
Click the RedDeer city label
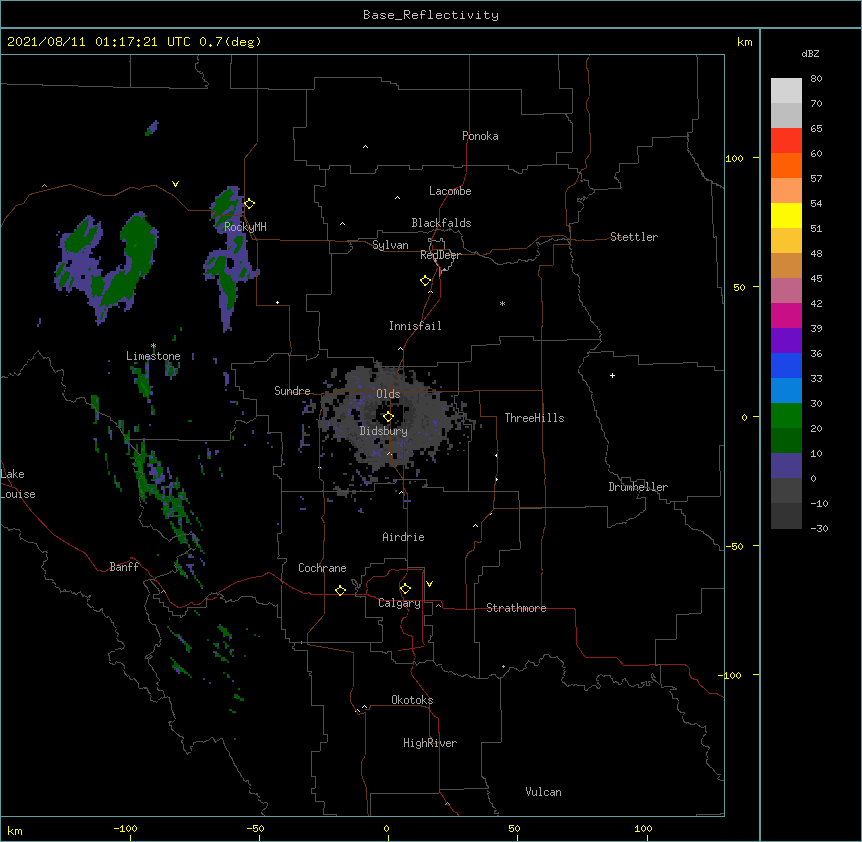[440, 255]
